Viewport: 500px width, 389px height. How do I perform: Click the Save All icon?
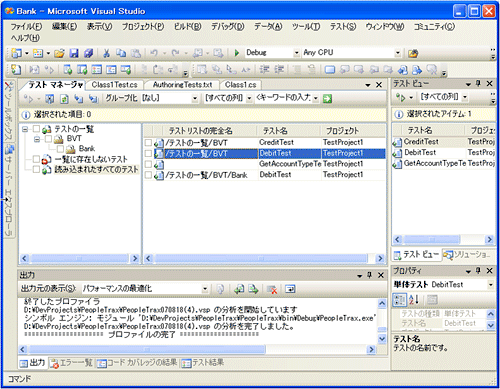coord(88,53)
